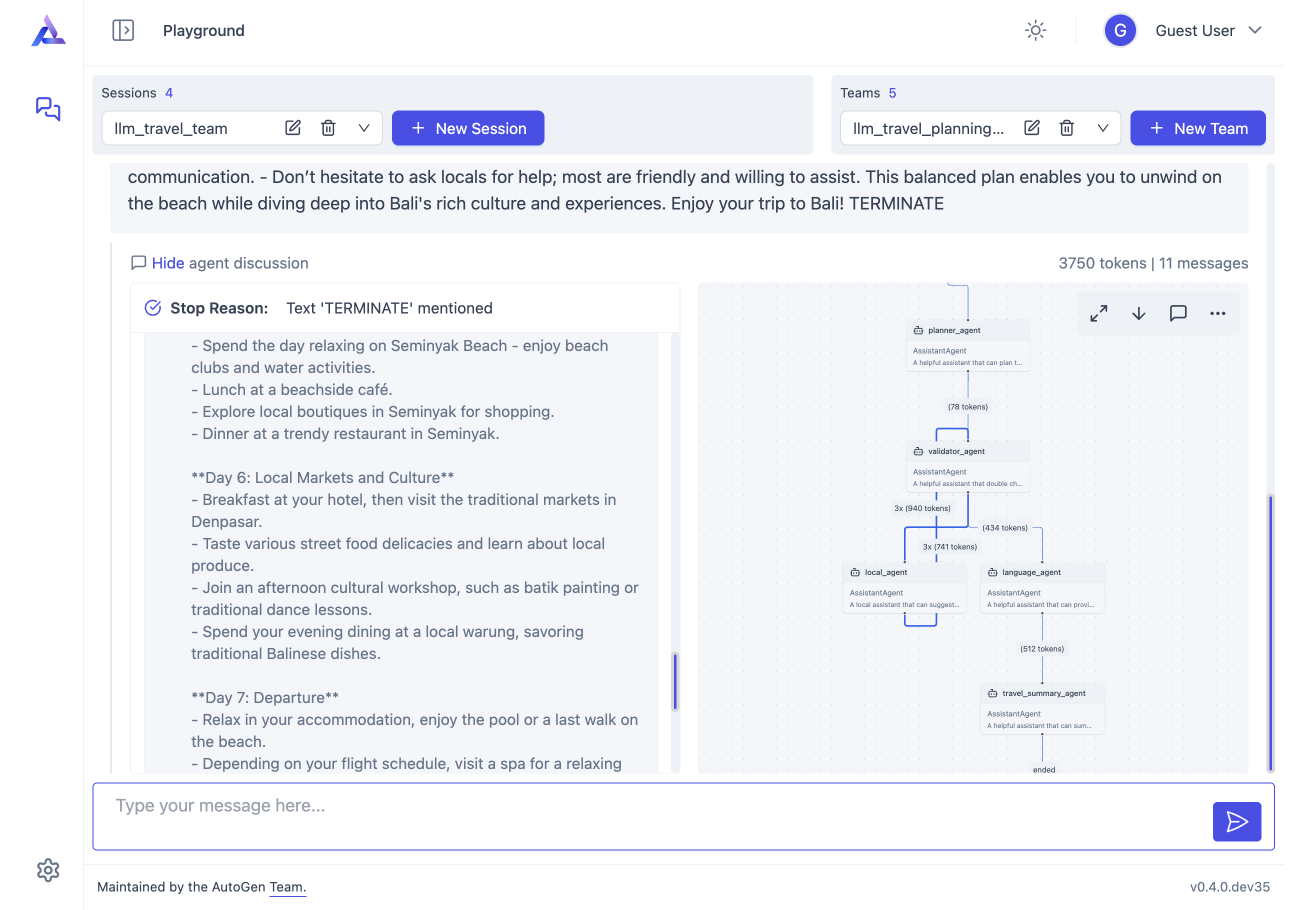Expand the sessions dropdown
Screen dimensions: 1294x910
[x=364, y=128]
